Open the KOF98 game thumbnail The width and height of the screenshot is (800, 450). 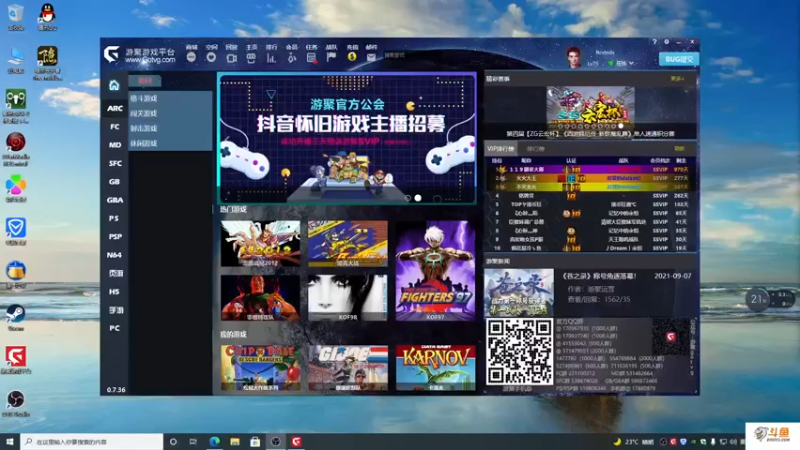point(347,298)
